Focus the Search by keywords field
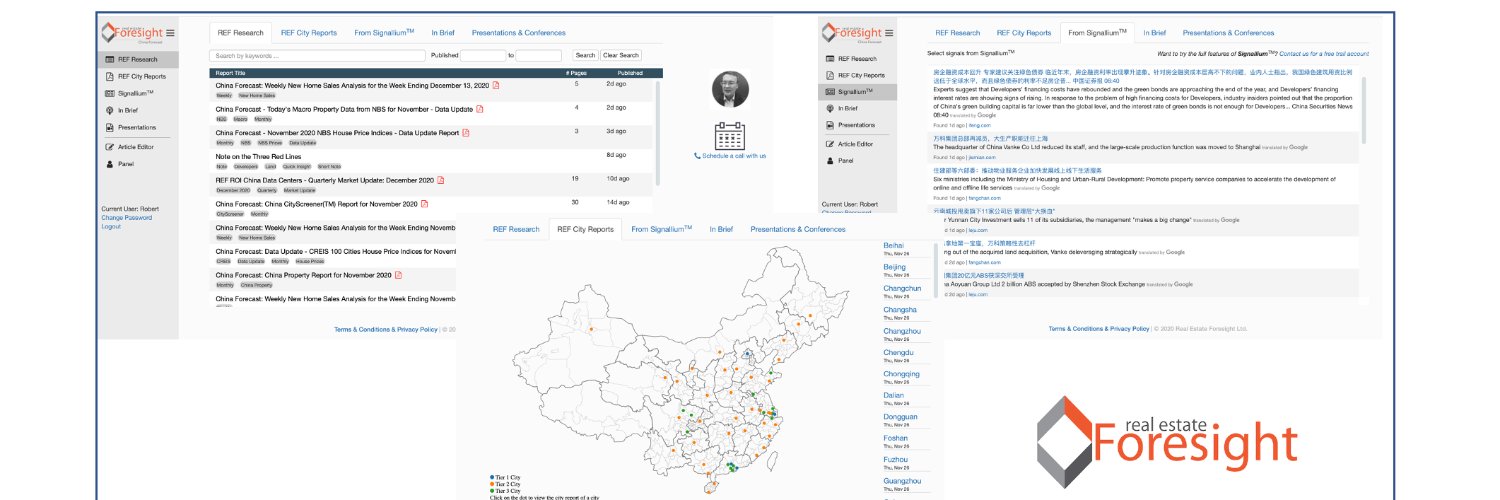This screenshot has width=1500, height=500. (x=318, y=56)
